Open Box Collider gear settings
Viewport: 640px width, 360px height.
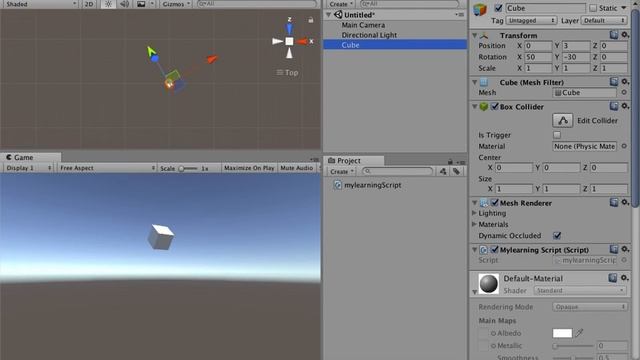pyautogui.click(x=625, y=106)
